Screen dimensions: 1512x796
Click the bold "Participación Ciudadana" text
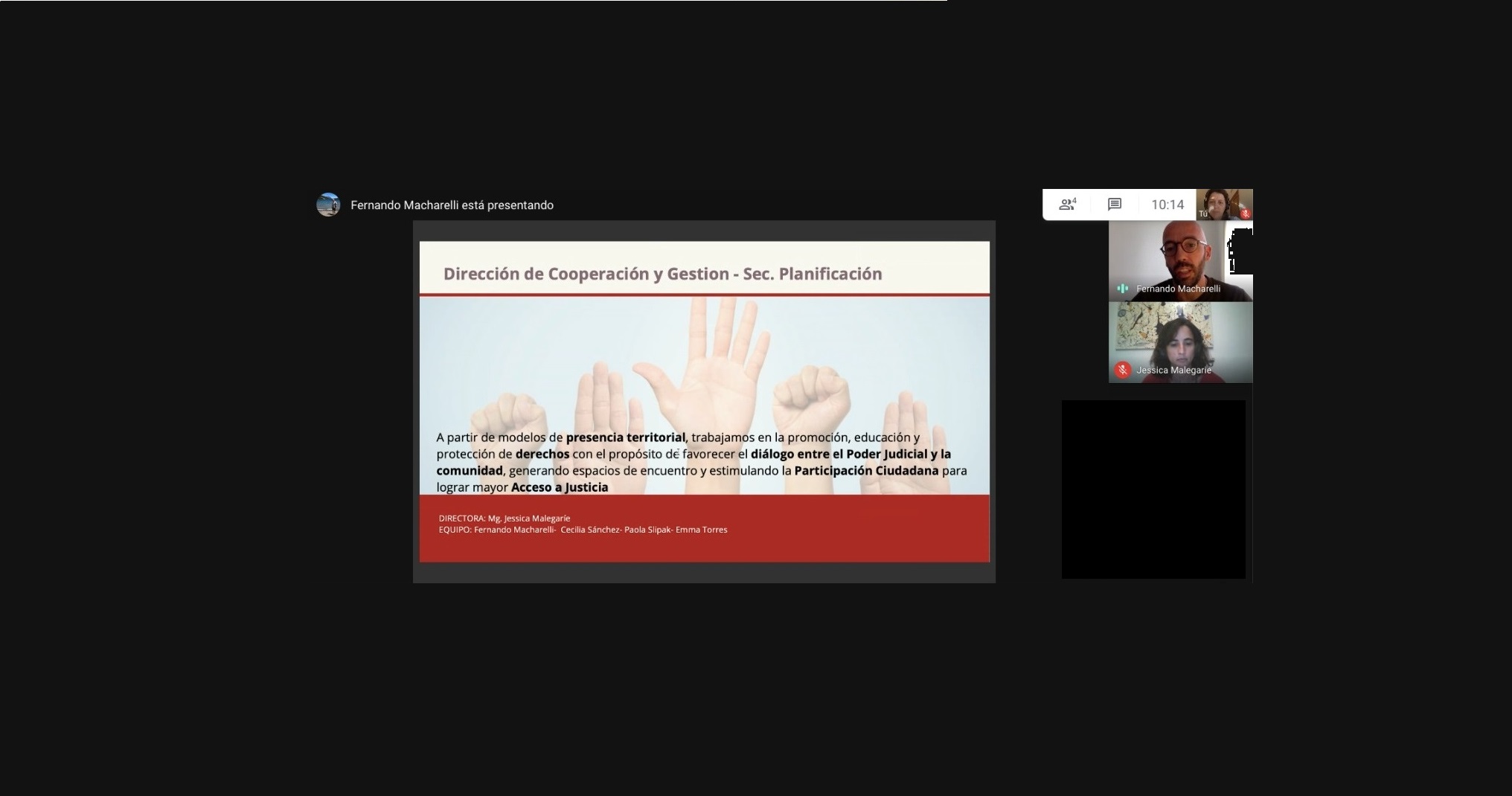pyautogui.click(x=866, y=471)
